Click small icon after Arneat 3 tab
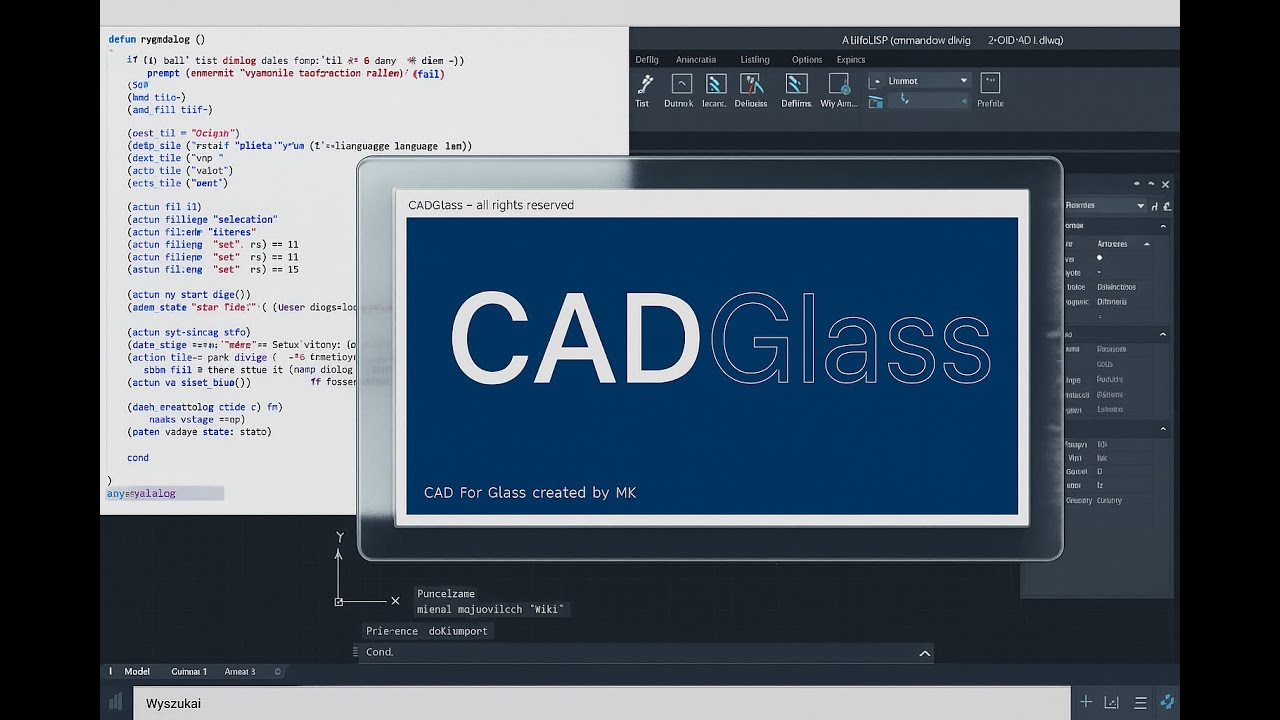 coord(278,672)
